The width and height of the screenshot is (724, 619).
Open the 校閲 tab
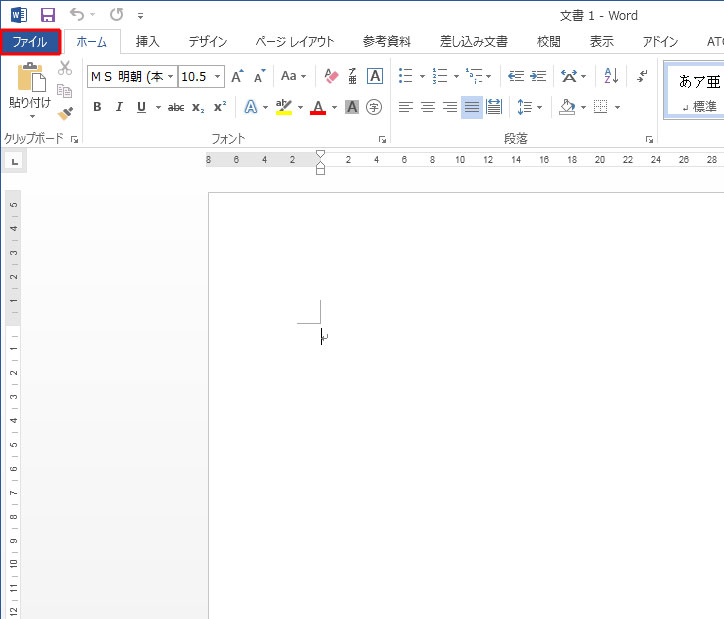click(549, 42)
